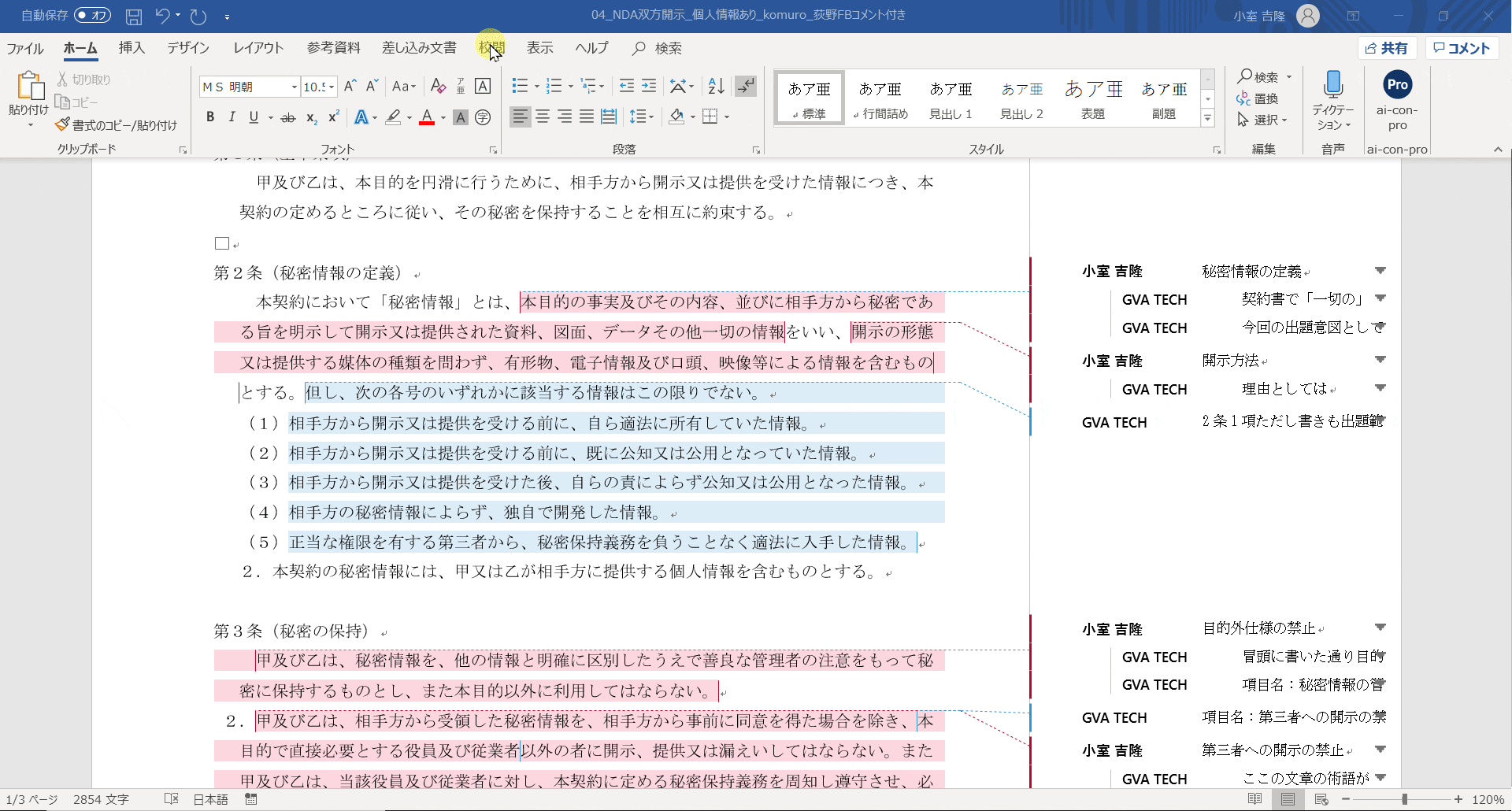Click the Format Painter brush icon
Viewport: 1512px width, 811px height.
click(x=63, y=125)
